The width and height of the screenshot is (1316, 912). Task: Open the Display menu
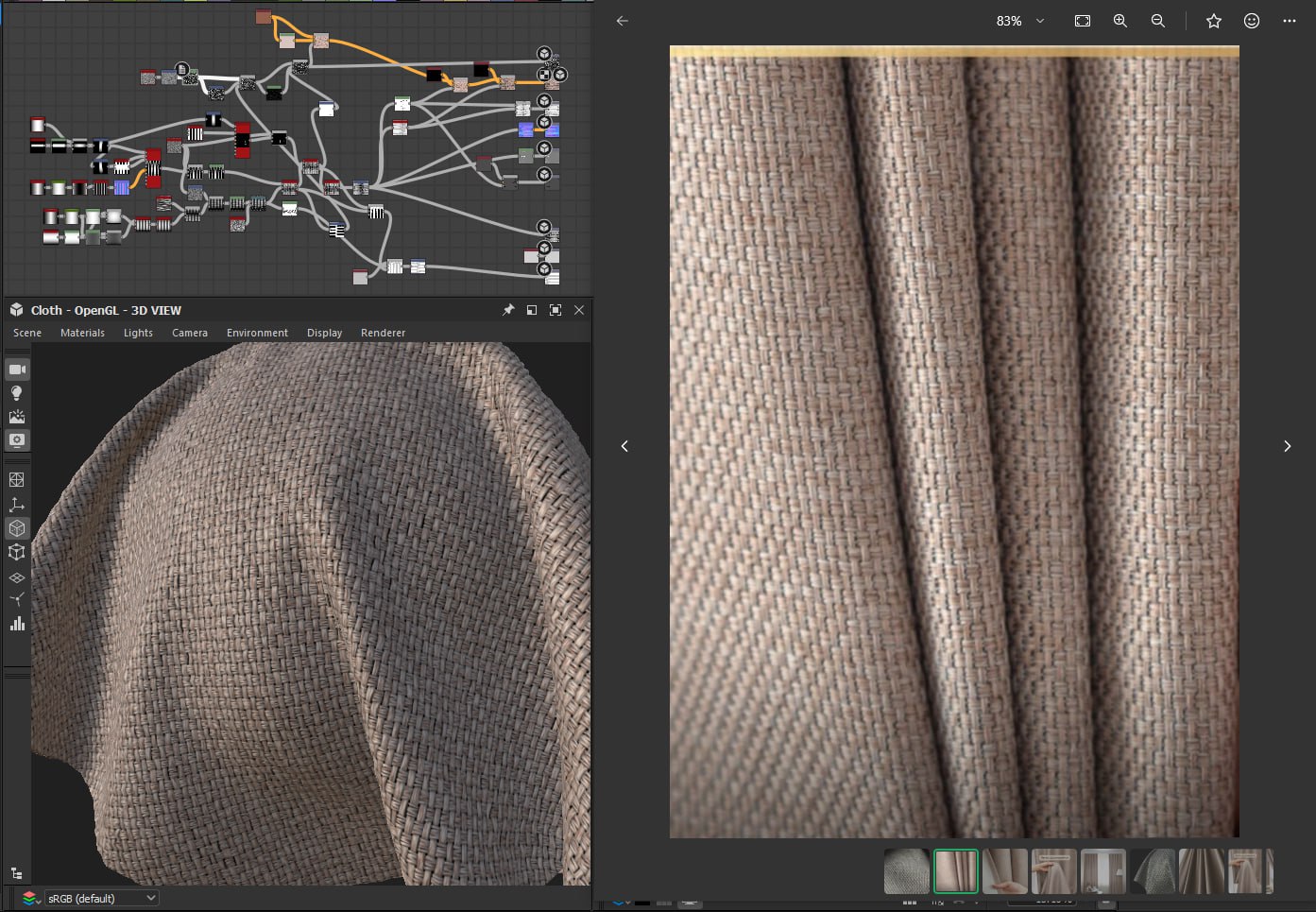pyautogui.click(x=324, y=333)
